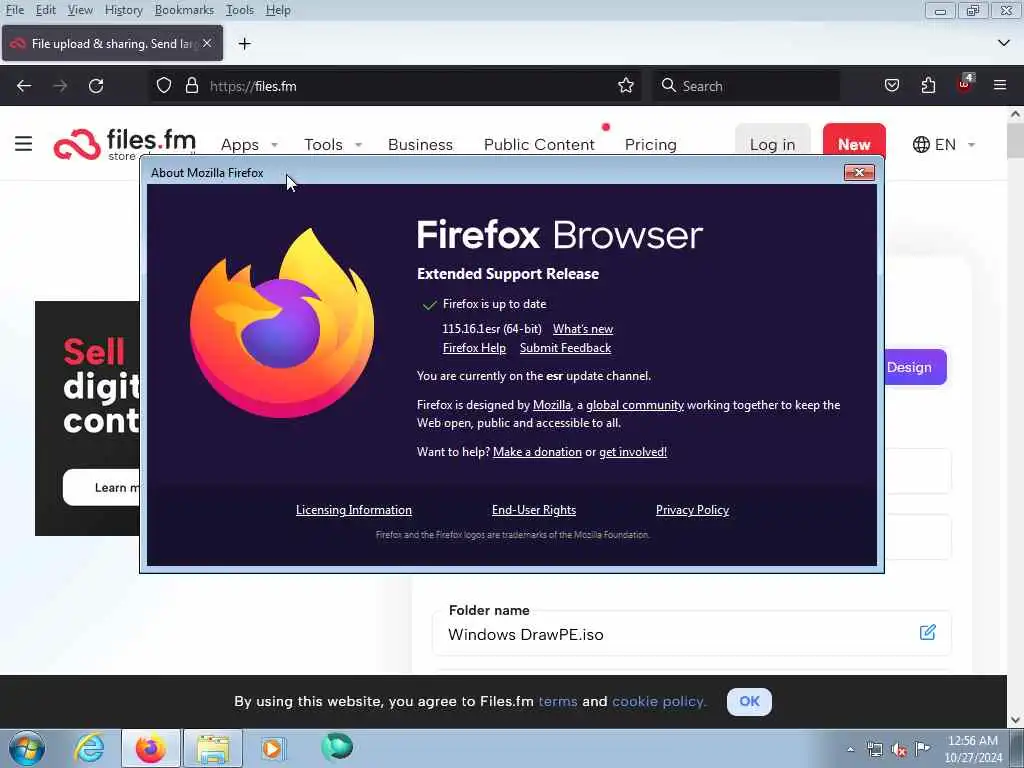
Task: Open Windows Media Player from the taskbar
Action: 272,748
